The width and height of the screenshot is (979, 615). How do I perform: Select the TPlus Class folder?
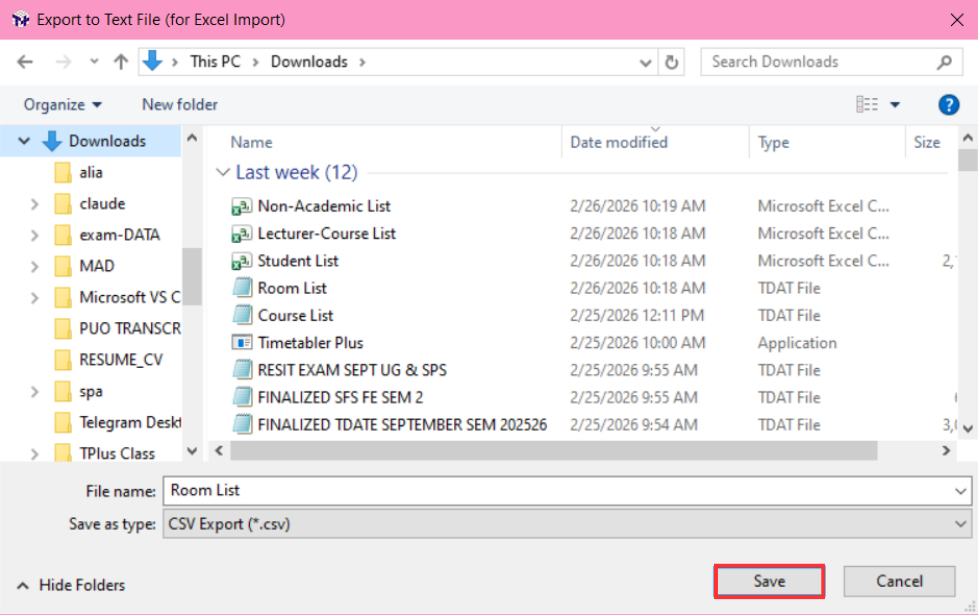coord(105,453)
